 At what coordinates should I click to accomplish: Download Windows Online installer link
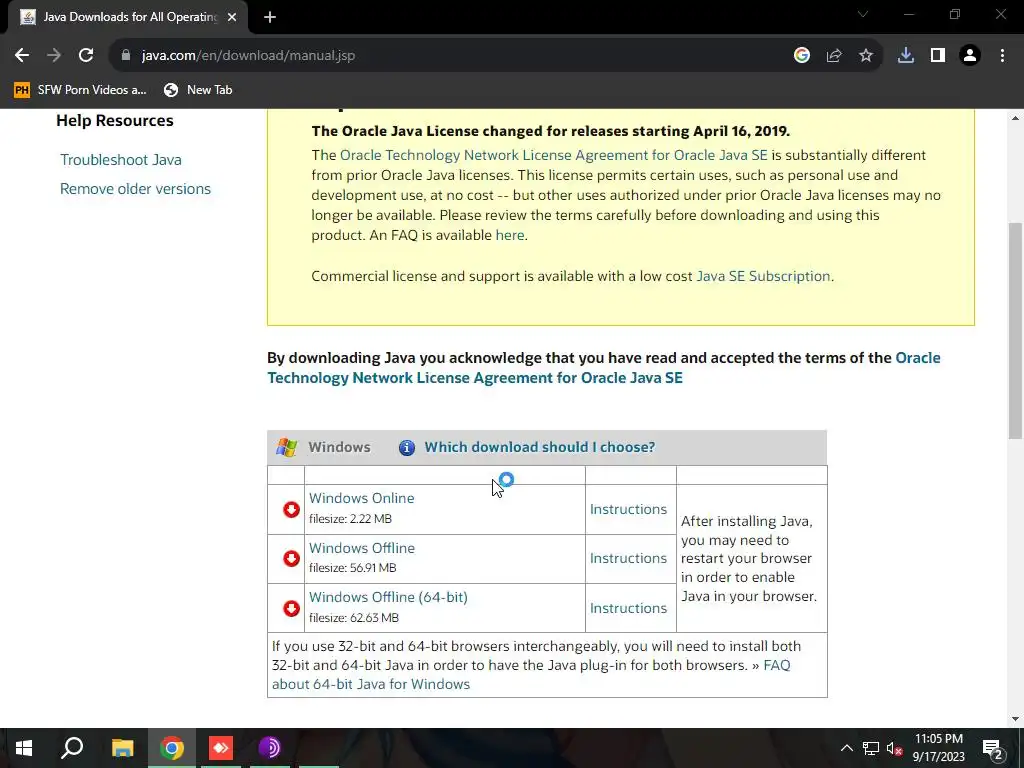361,498
